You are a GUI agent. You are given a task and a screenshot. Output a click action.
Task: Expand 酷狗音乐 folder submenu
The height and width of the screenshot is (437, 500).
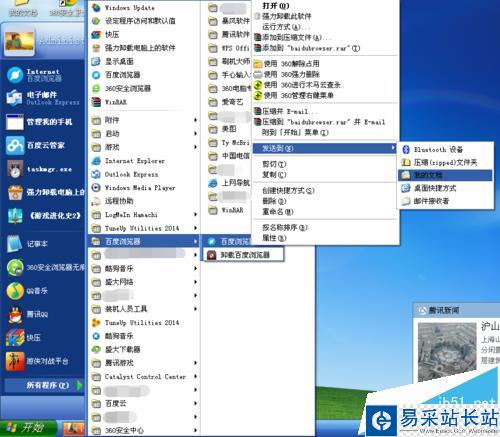pos(144,268)
